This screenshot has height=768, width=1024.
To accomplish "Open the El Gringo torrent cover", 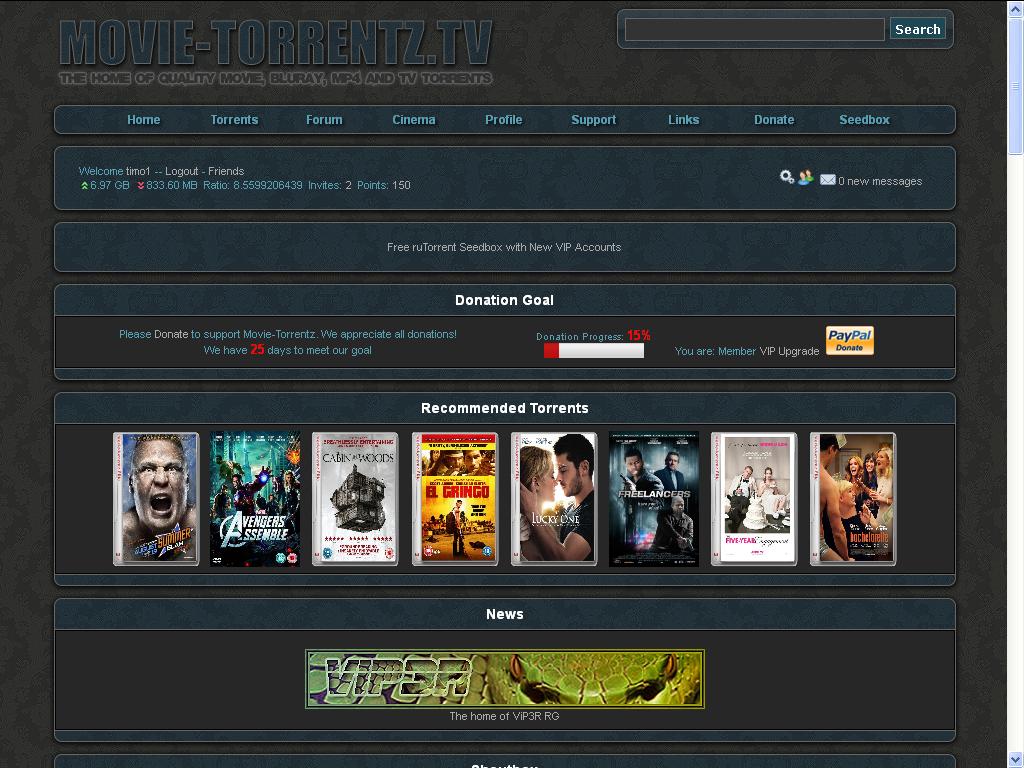I will tap(455, 499).
